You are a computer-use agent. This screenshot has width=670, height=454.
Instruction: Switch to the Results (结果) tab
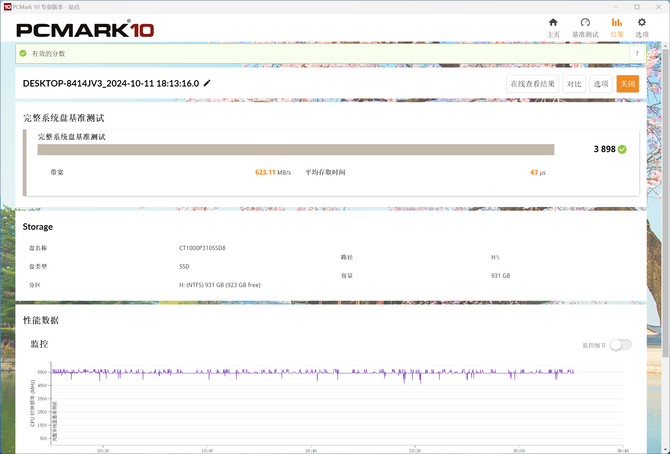[617, 28]
